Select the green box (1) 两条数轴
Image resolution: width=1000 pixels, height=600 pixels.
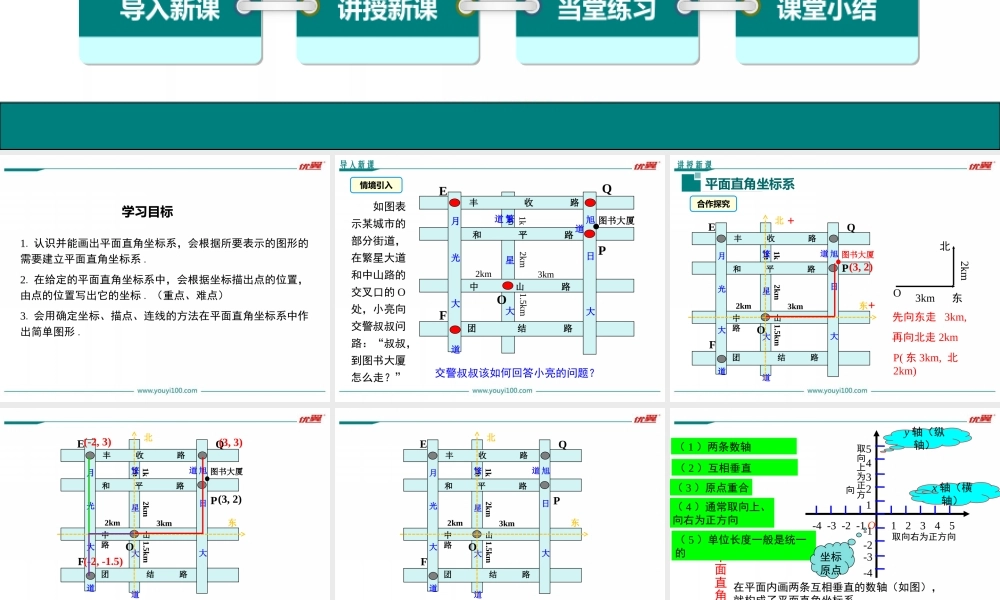click(734, 446)
